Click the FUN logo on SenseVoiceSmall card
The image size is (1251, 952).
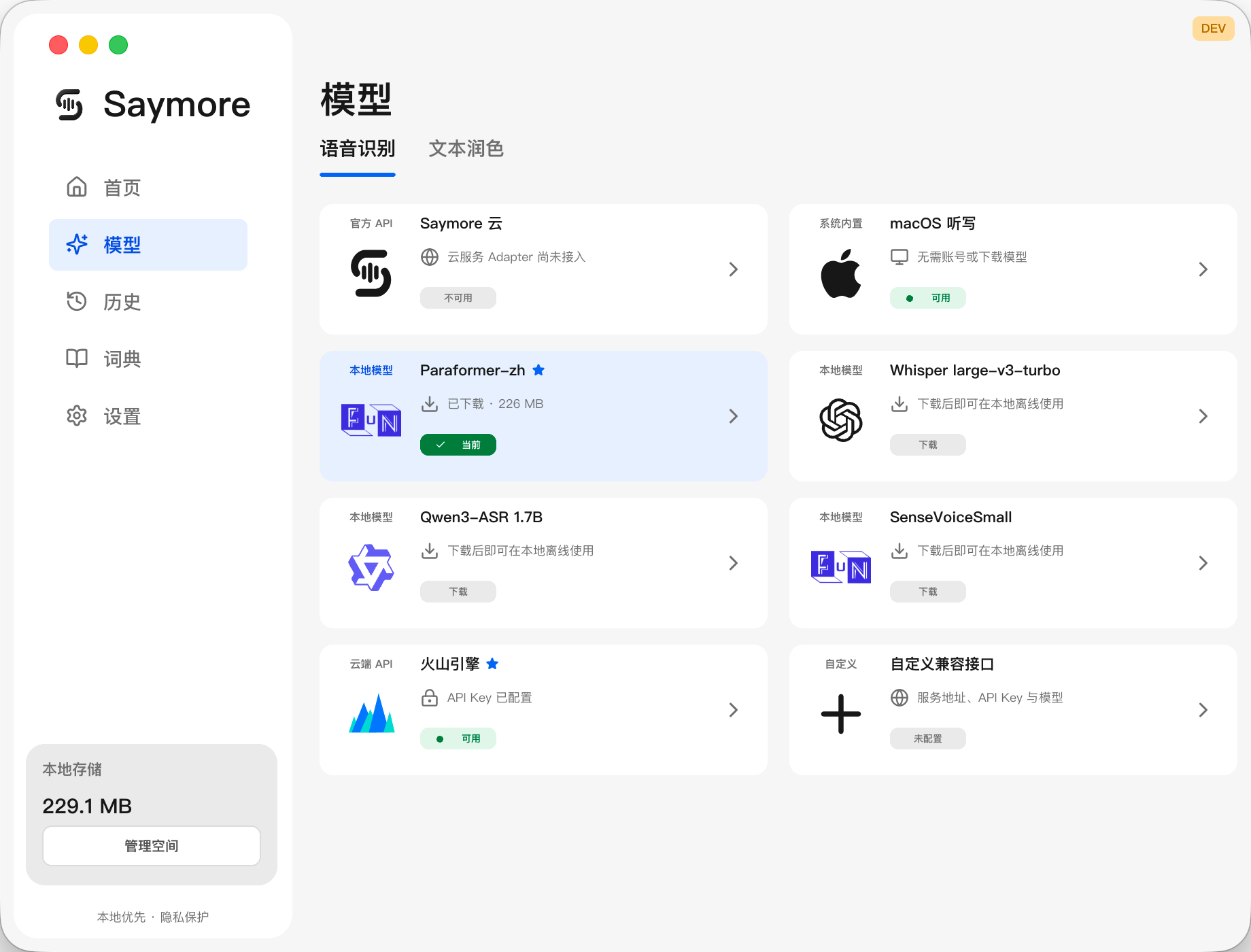point(841,567)
